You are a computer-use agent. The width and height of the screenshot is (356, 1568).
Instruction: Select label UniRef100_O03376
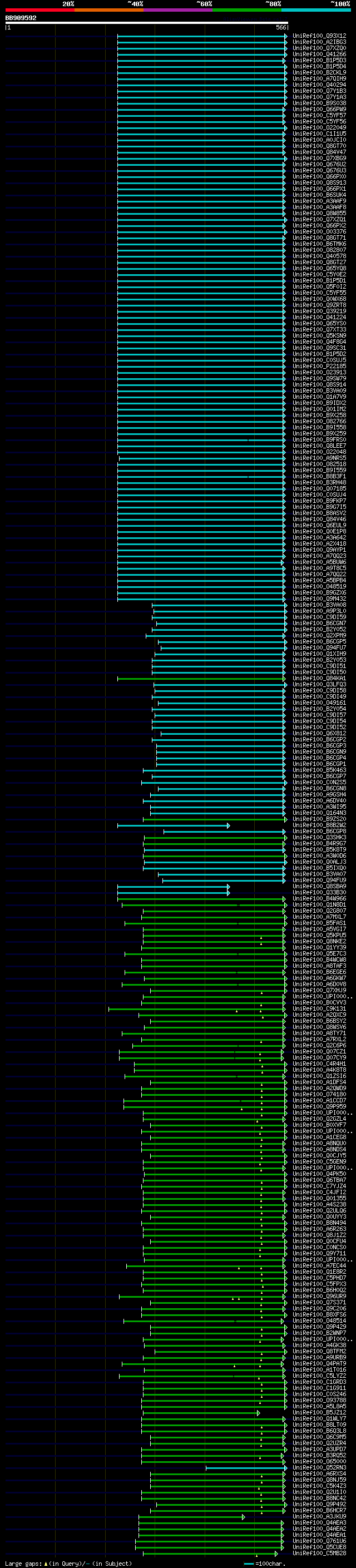319,232
